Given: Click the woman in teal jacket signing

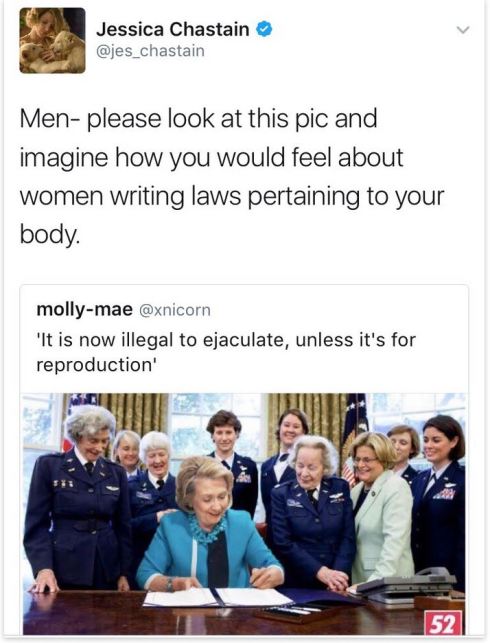Looking at the screenshot, I should [x=210, y=526].
